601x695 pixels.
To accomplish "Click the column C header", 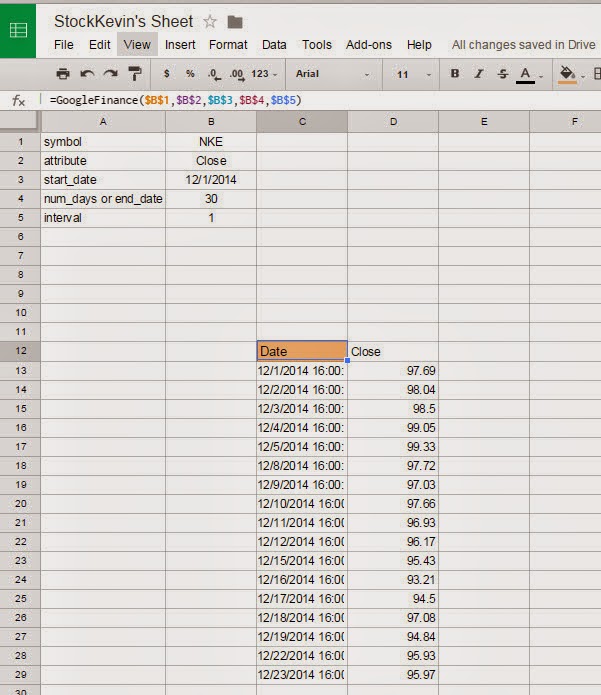I will [302, 121].
